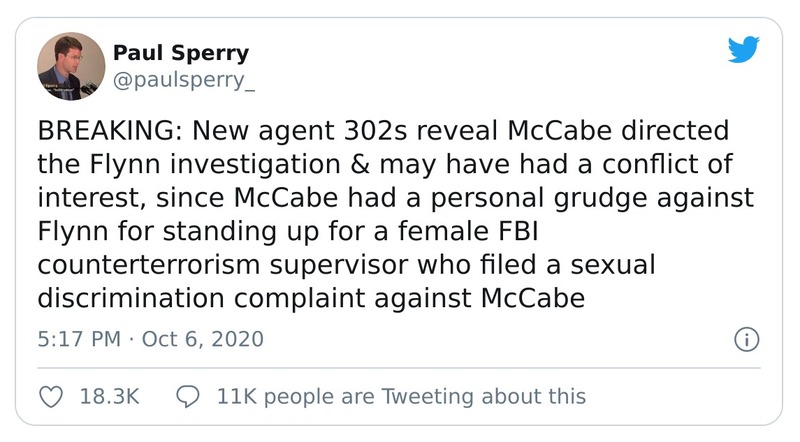The width and height of the screenshot is (800, 442).
Task: Open the tweet info circle icon
Action: pos(745,338)
